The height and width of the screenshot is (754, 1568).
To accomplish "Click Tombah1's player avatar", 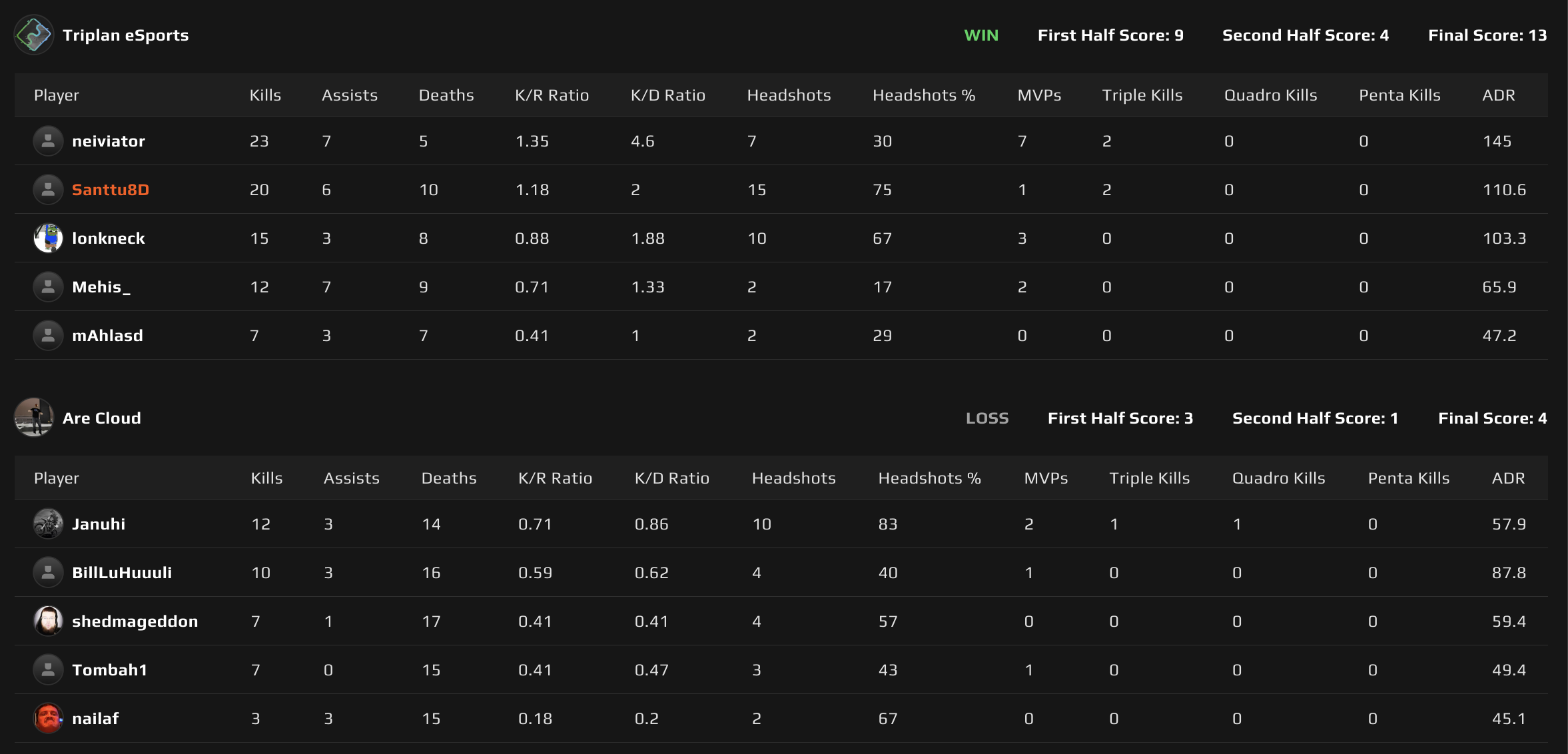I will coord(48,669).
